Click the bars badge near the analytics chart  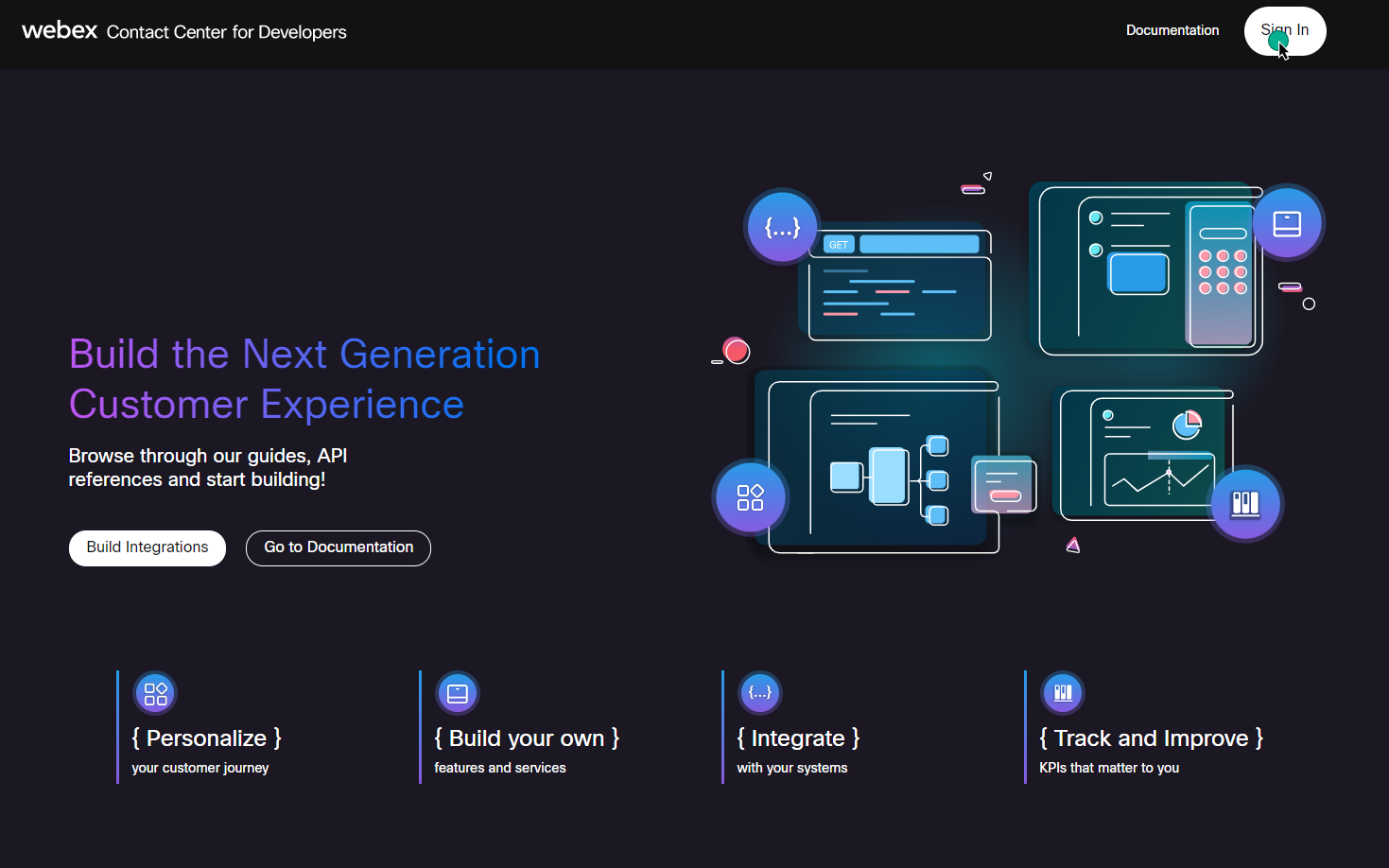tap(1246, 503)
